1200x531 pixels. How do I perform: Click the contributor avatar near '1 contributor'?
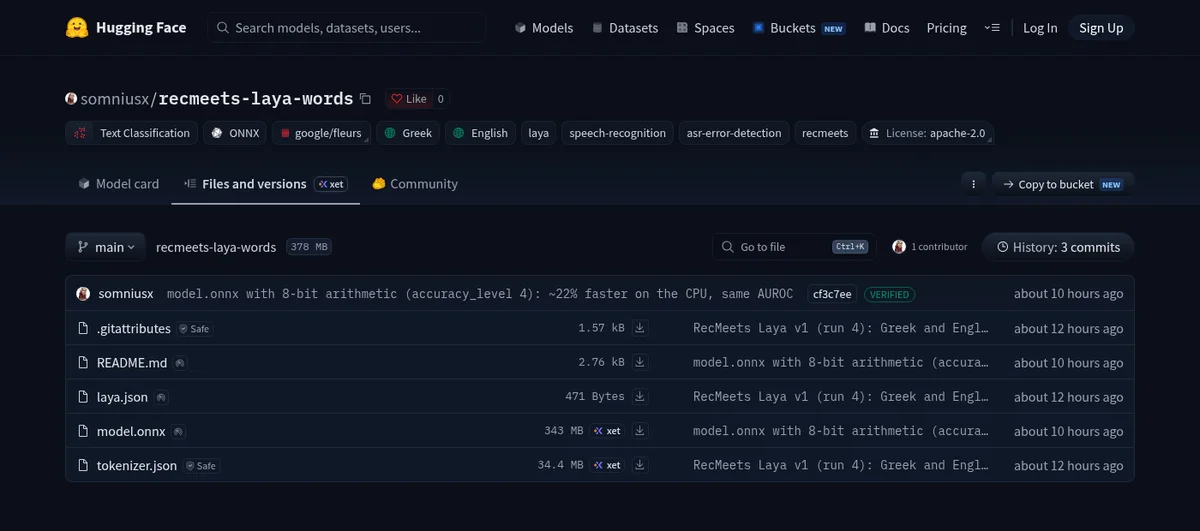[899, 246]
